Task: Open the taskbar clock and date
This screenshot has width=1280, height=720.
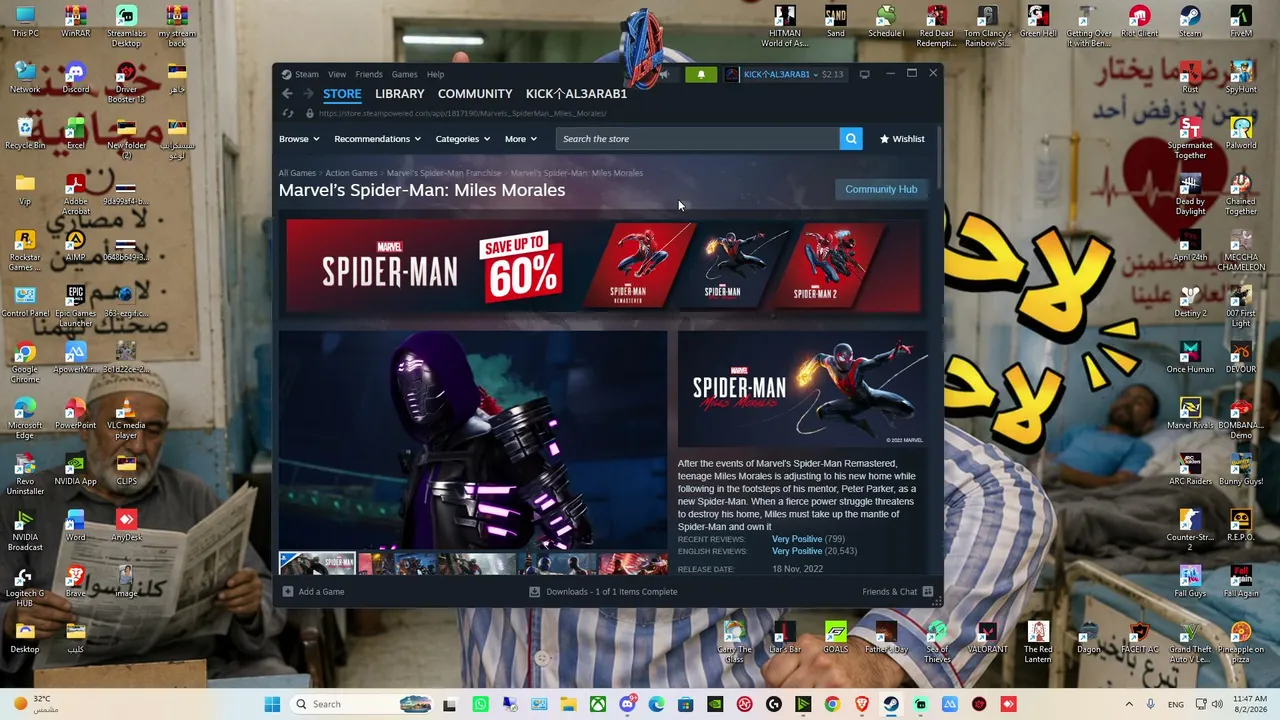Action: point(1250,704)
